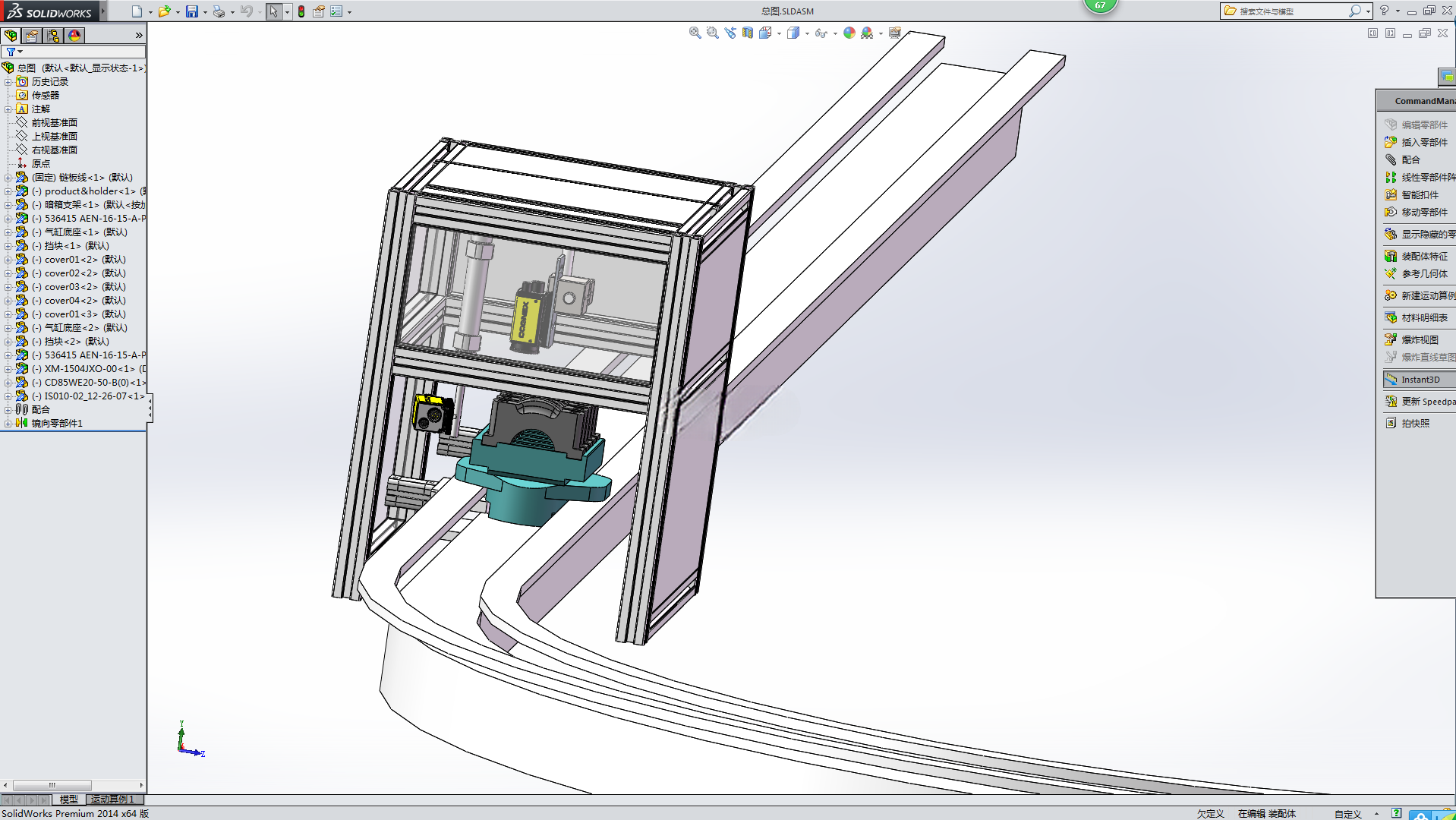Toggle the Hide/Show Items glasses icon

pos(820,33)
